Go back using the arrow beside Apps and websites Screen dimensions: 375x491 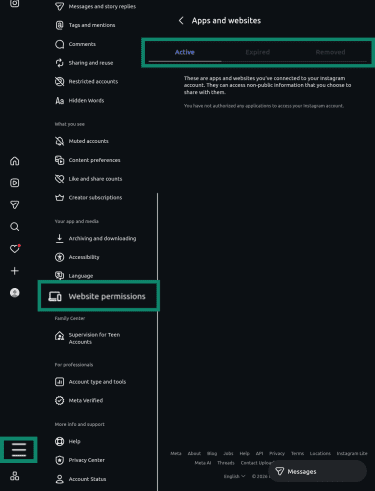(181, 21)
